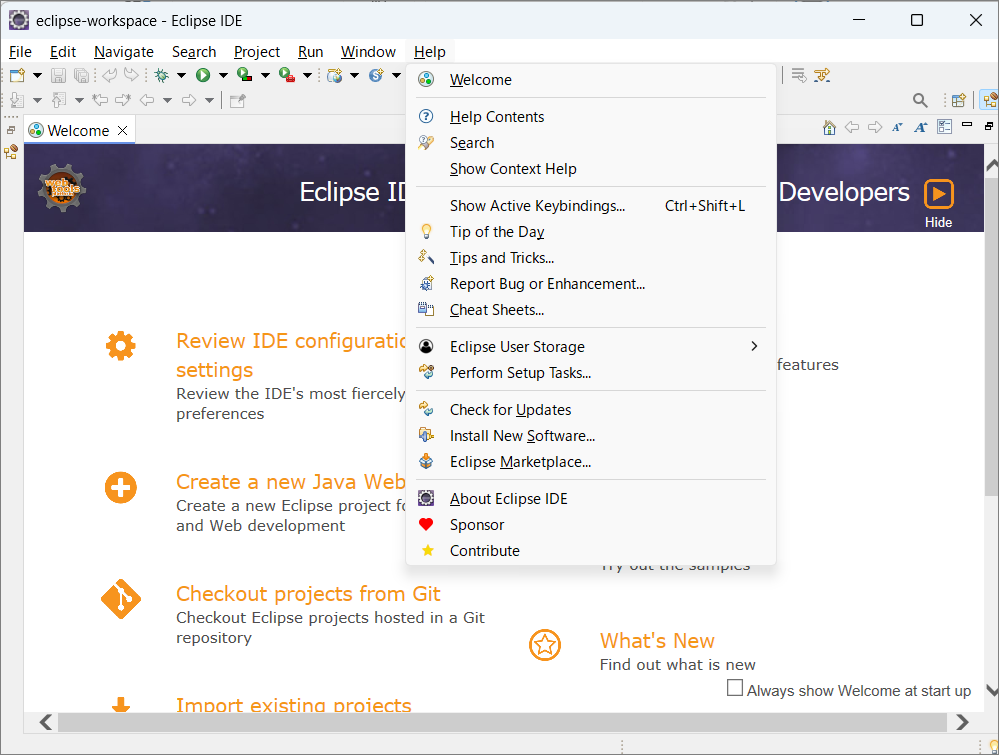Open the Debug configurations dropdown arrow

pyautogui.click(x=182, y=75)
